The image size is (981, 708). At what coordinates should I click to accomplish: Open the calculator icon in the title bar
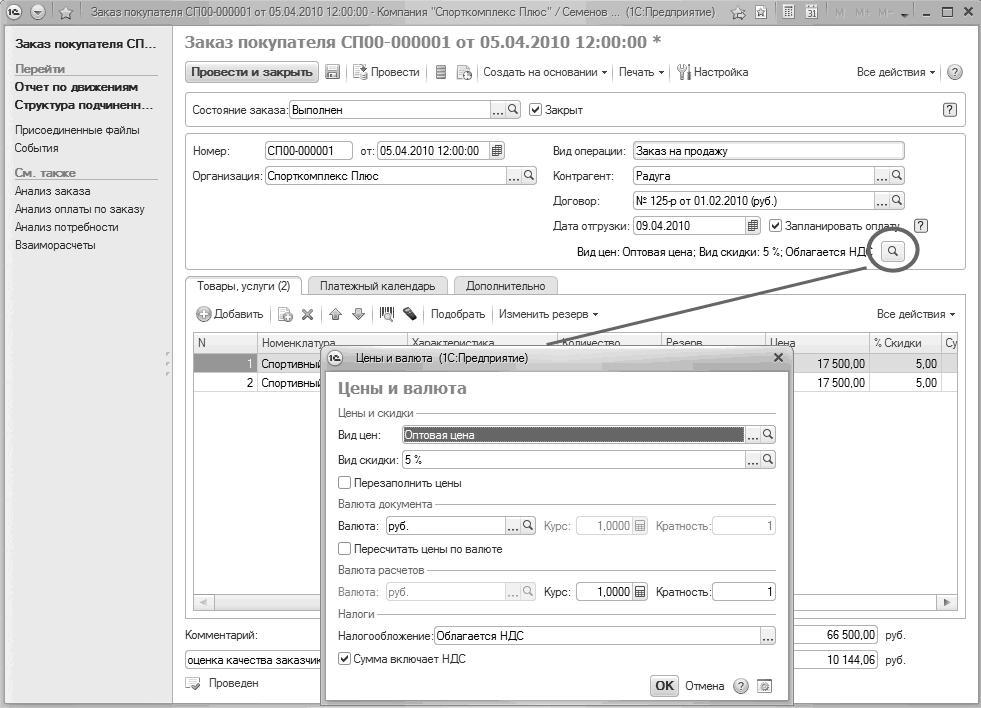tap(788, 12)
